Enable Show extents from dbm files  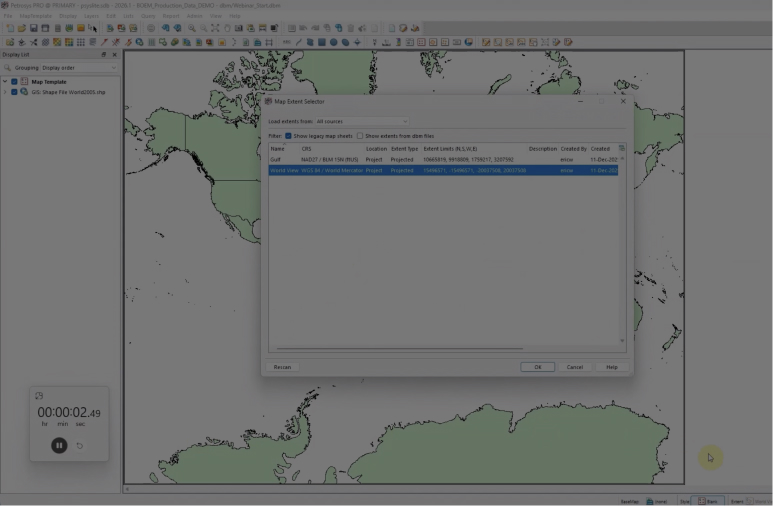pos(360,135)
